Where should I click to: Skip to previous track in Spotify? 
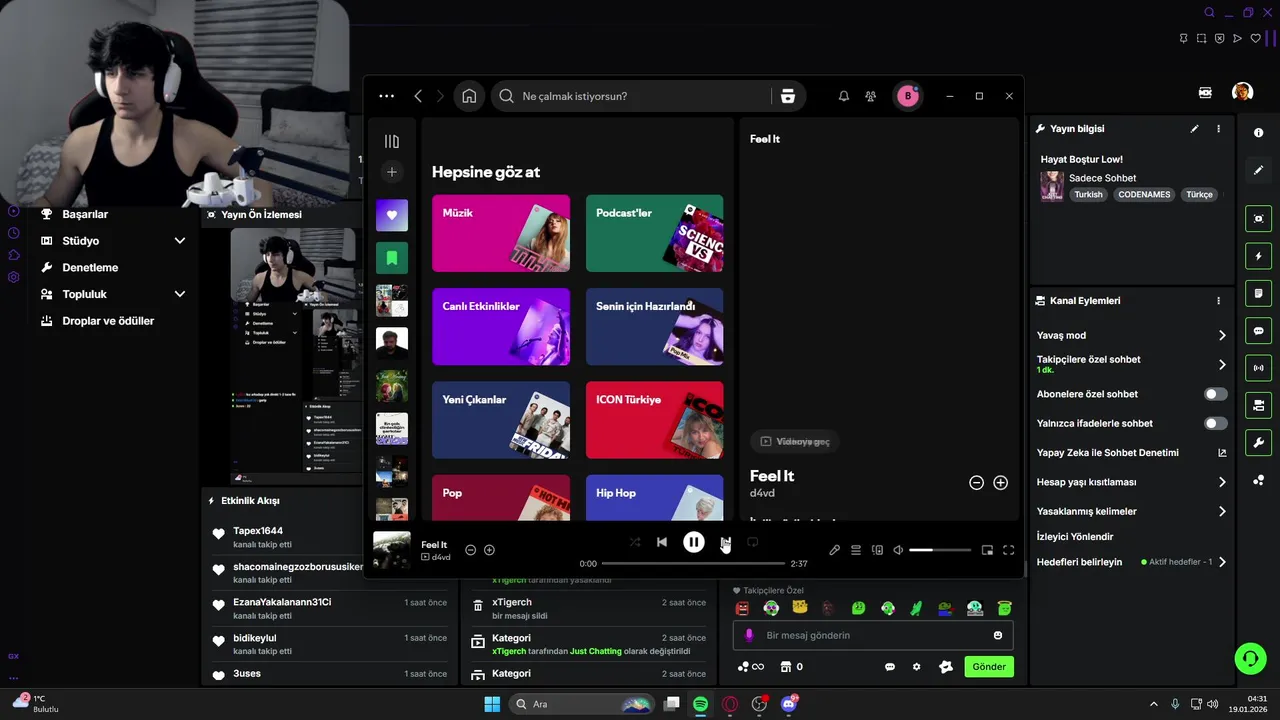click(x=661, y=542)
